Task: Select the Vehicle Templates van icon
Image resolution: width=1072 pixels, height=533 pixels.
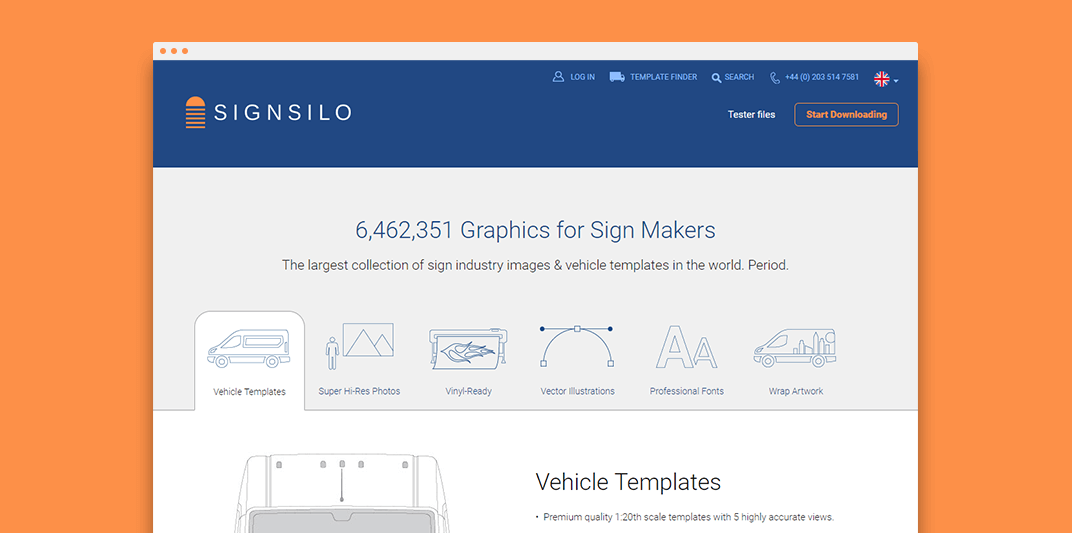Action: tap(248, 349)
